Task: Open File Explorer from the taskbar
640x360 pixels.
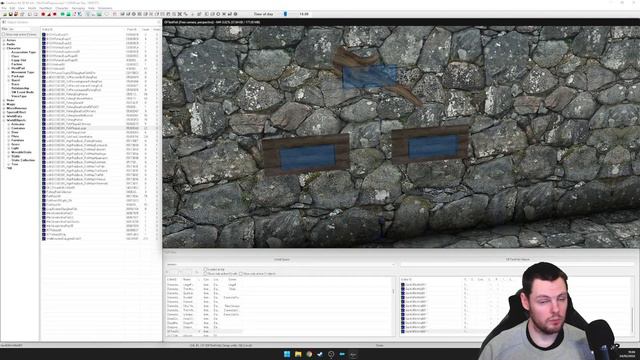Action: pyautogui.click(x=298, y=354)
